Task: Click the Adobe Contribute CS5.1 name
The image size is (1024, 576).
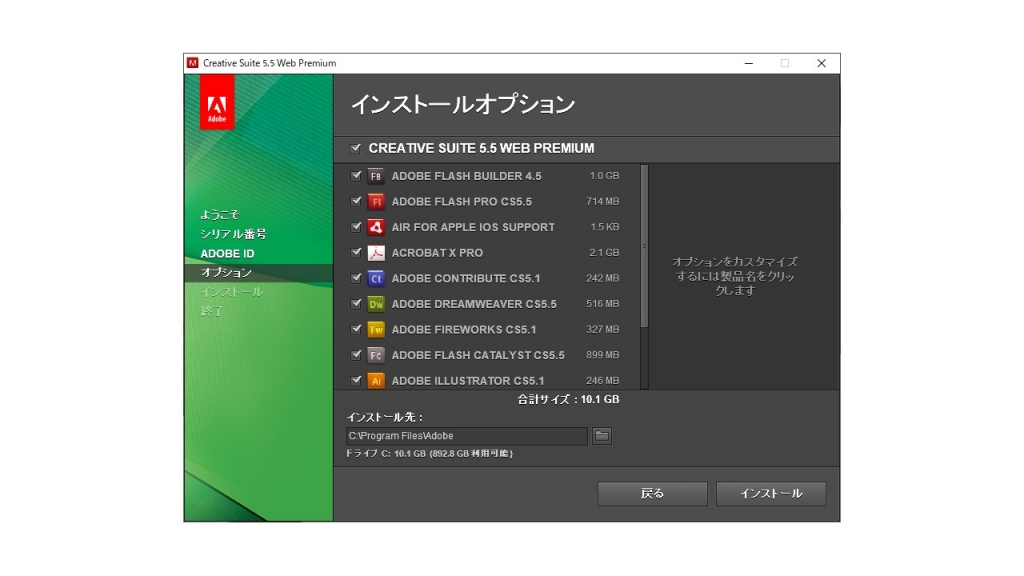Action: (x=466, y=278)
